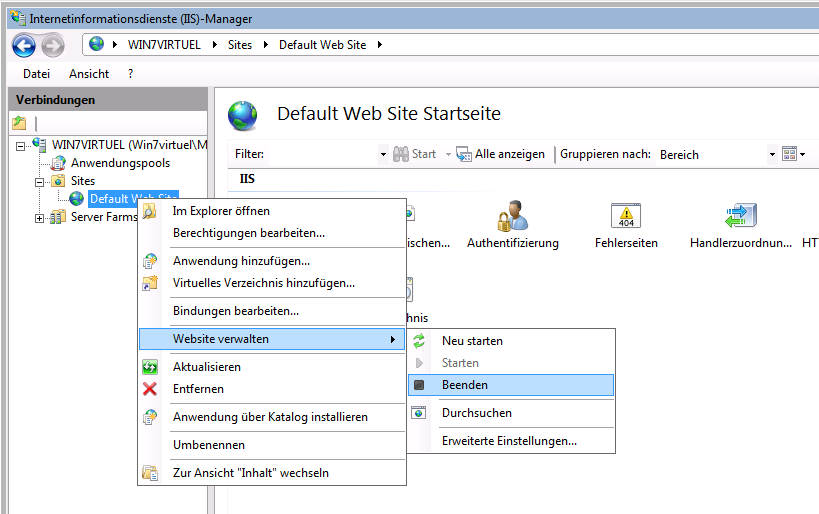Click the Zur Ansicht Inhalt wechseln icon
The height and width of the screenshot is (514, 819).
pos(150,473)
